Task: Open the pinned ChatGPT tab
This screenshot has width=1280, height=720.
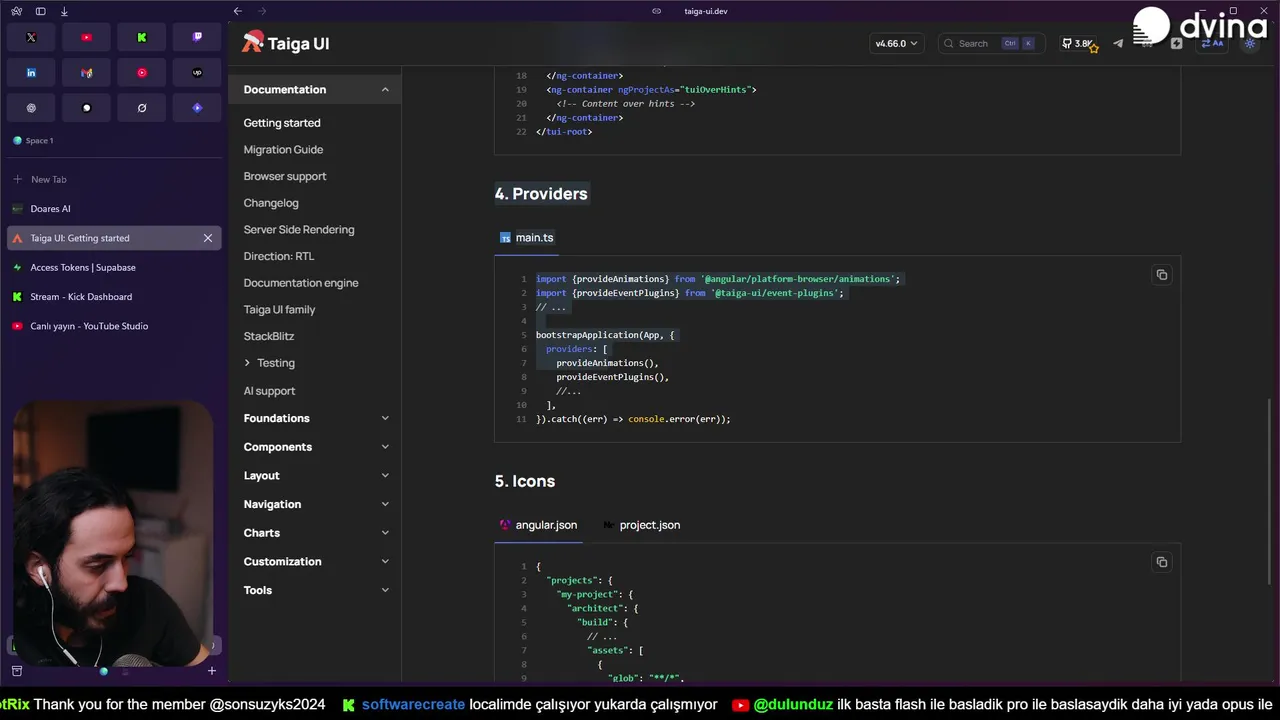Action: click(x=31, y=108)
